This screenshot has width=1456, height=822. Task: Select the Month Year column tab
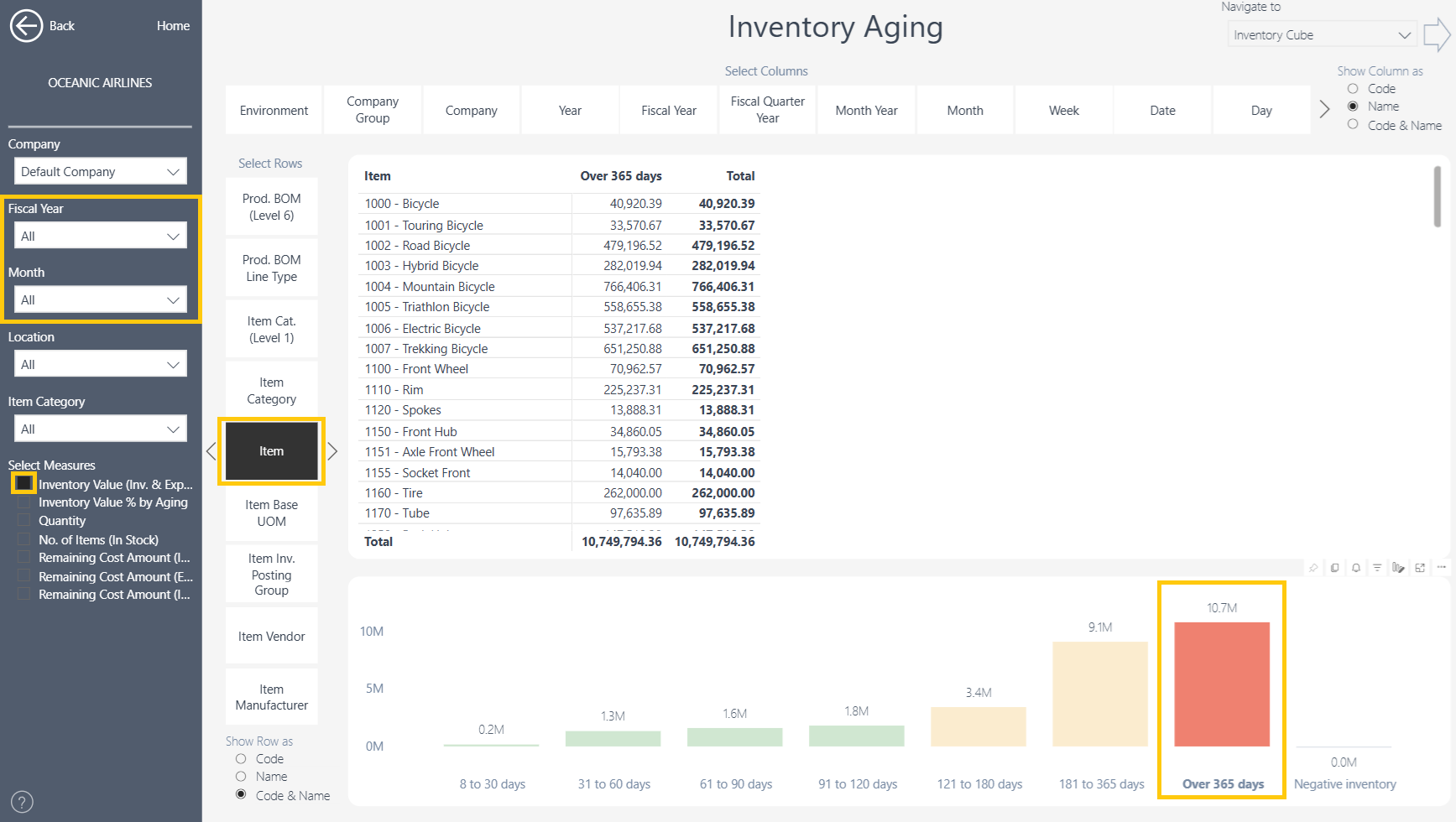click(866, 110)
